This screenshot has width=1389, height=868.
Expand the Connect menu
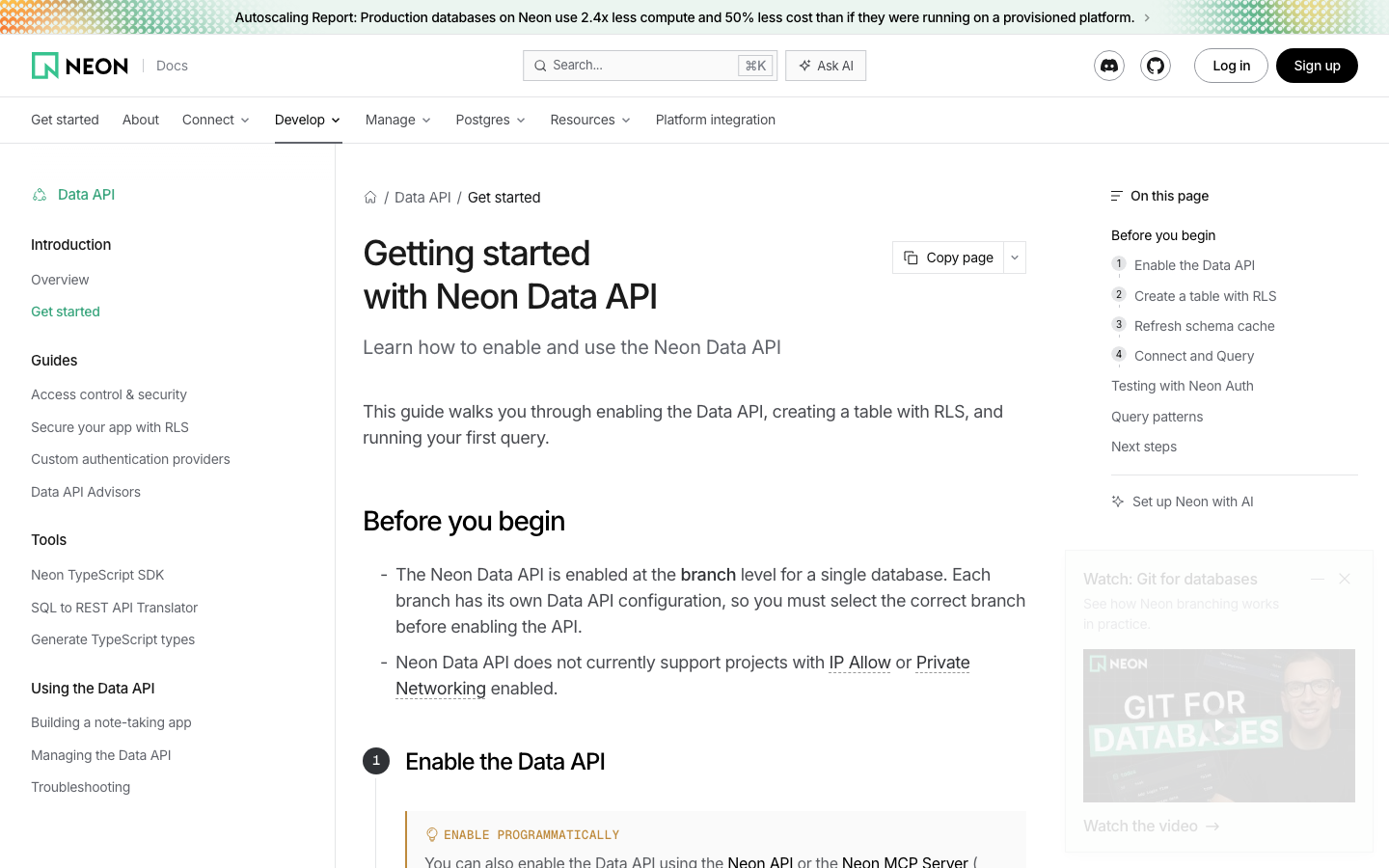(x=216, y=120)
